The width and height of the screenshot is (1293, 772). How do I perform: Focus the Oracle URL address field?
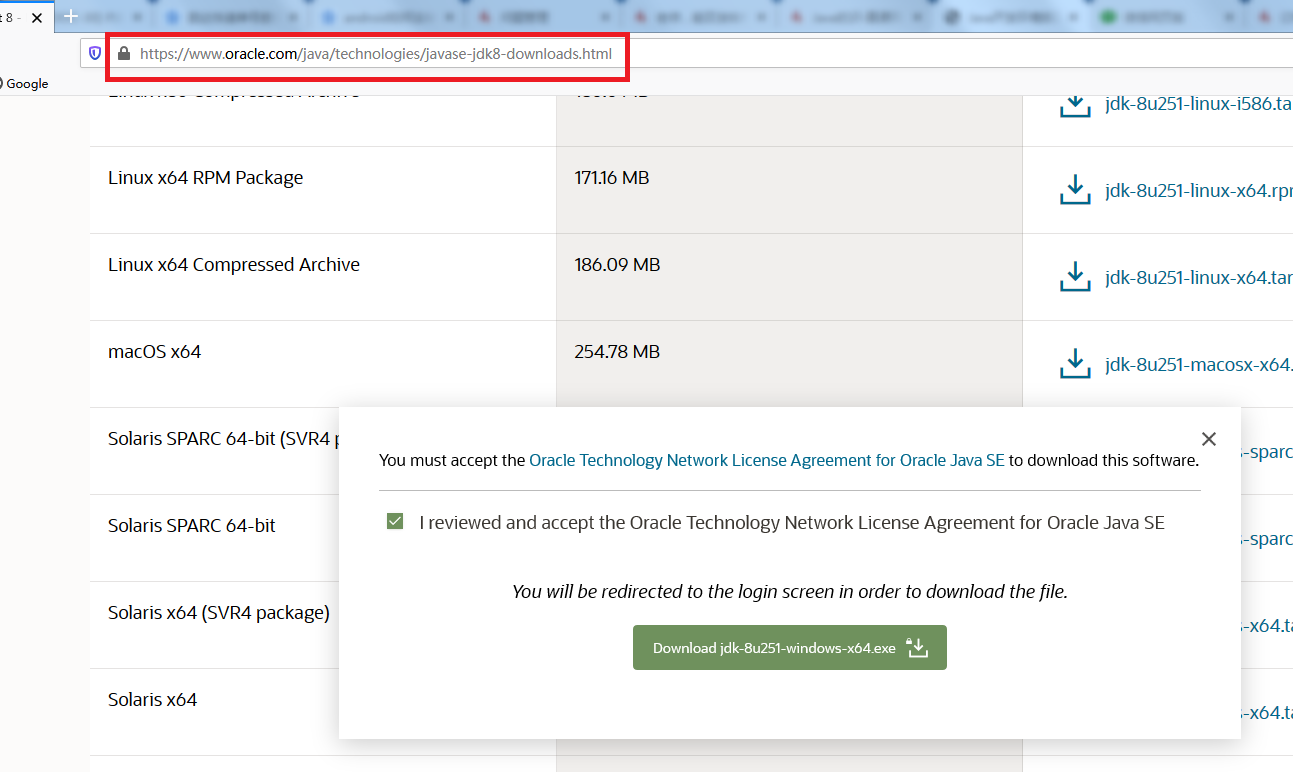tap(376, 54)
